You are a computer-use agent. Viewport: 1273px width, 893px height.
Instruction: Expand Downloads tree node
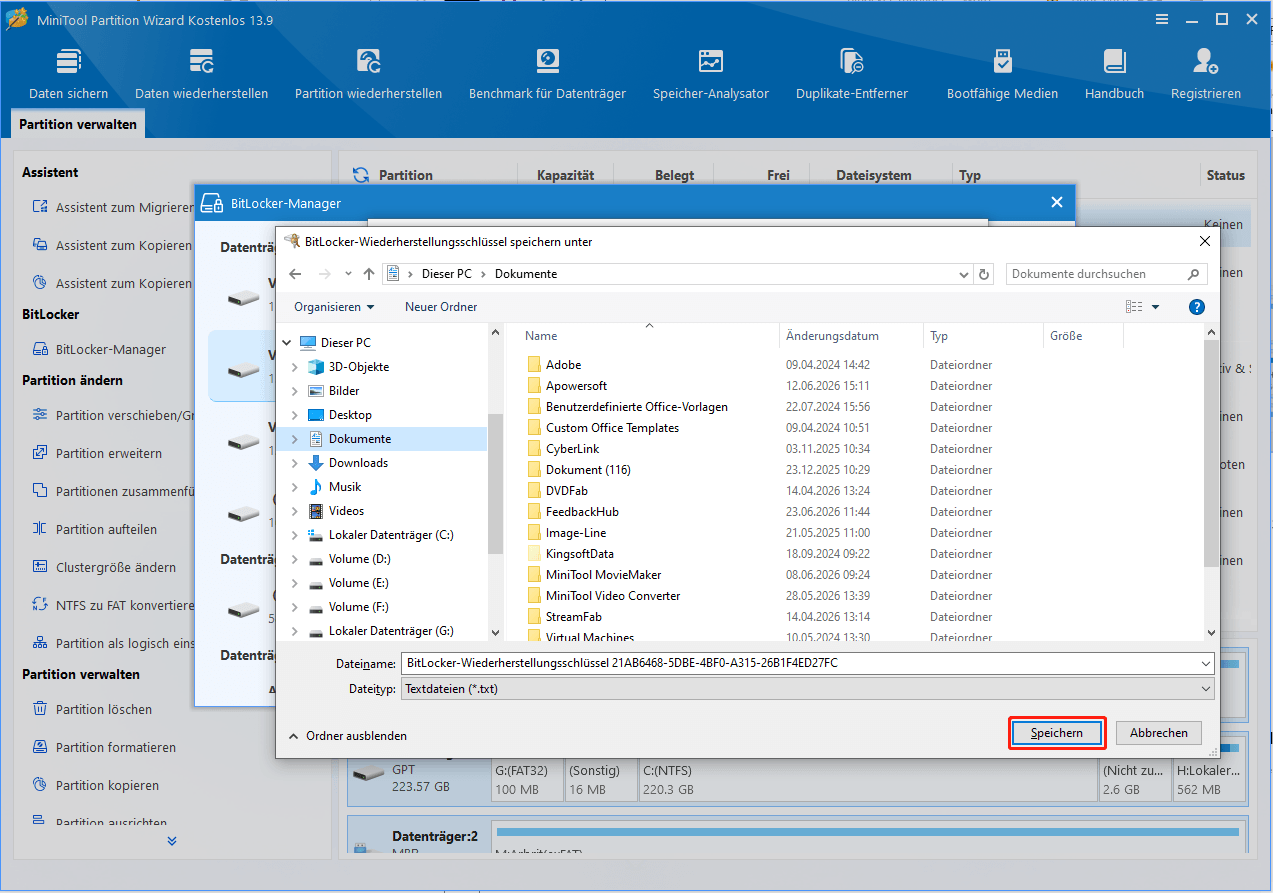[x=294, y=463]
